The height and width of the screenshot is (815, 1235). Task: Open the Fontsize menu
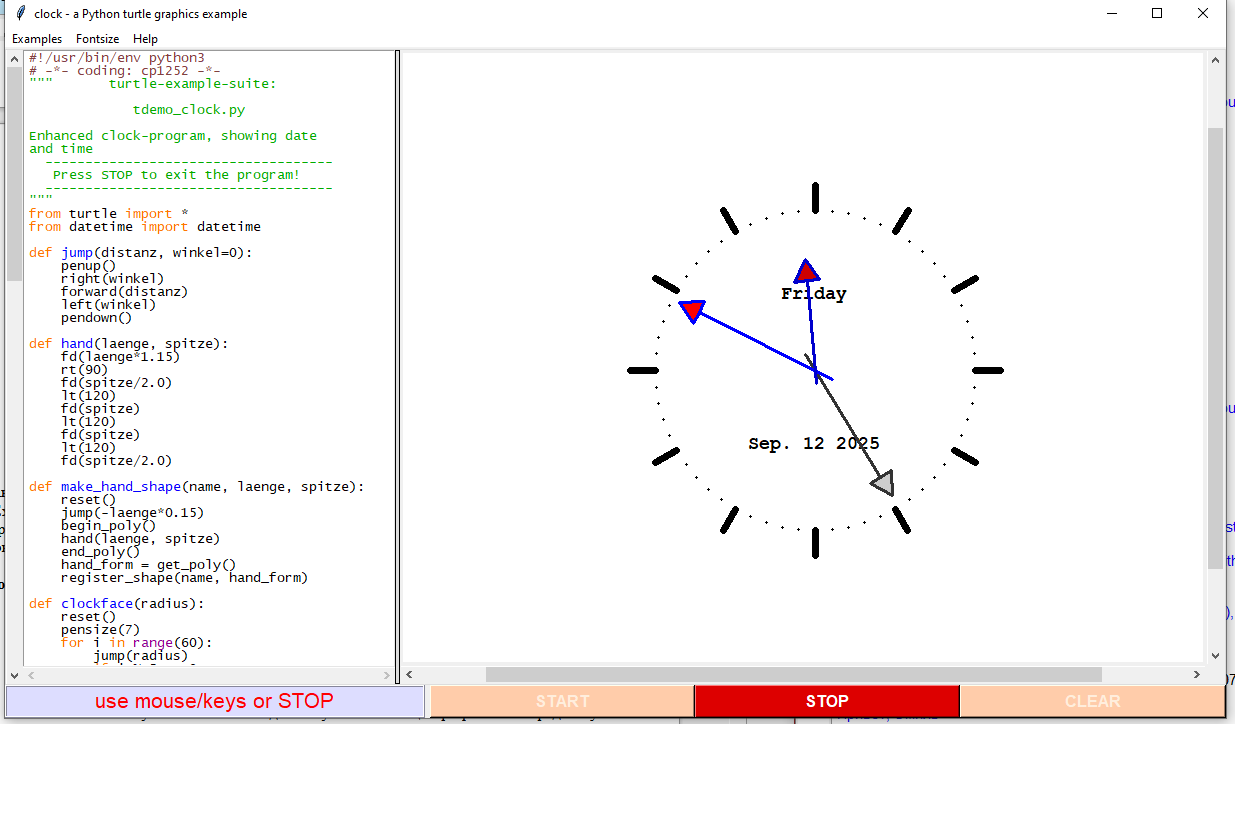coord(97,39)
